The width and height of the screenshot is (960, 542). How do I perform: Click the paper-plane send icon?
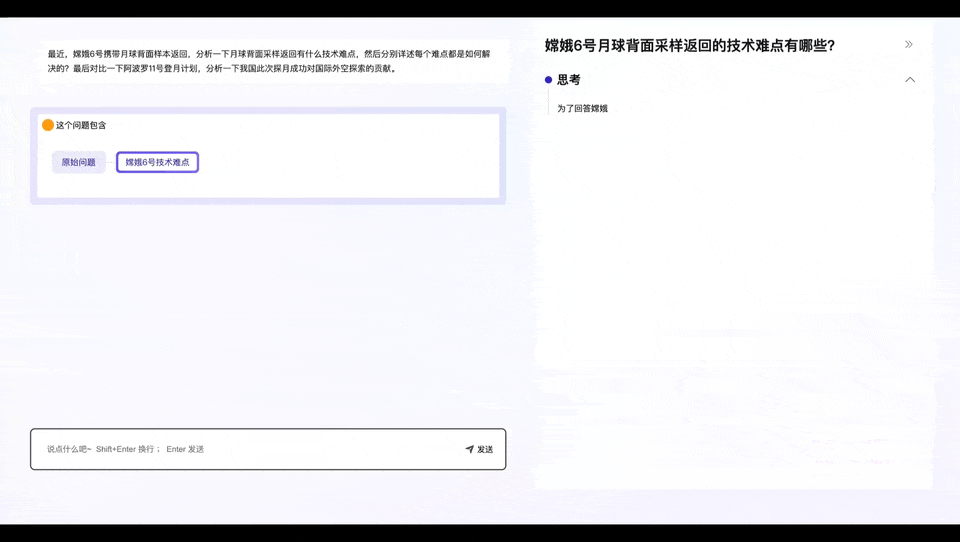click(x=470, y=449)
